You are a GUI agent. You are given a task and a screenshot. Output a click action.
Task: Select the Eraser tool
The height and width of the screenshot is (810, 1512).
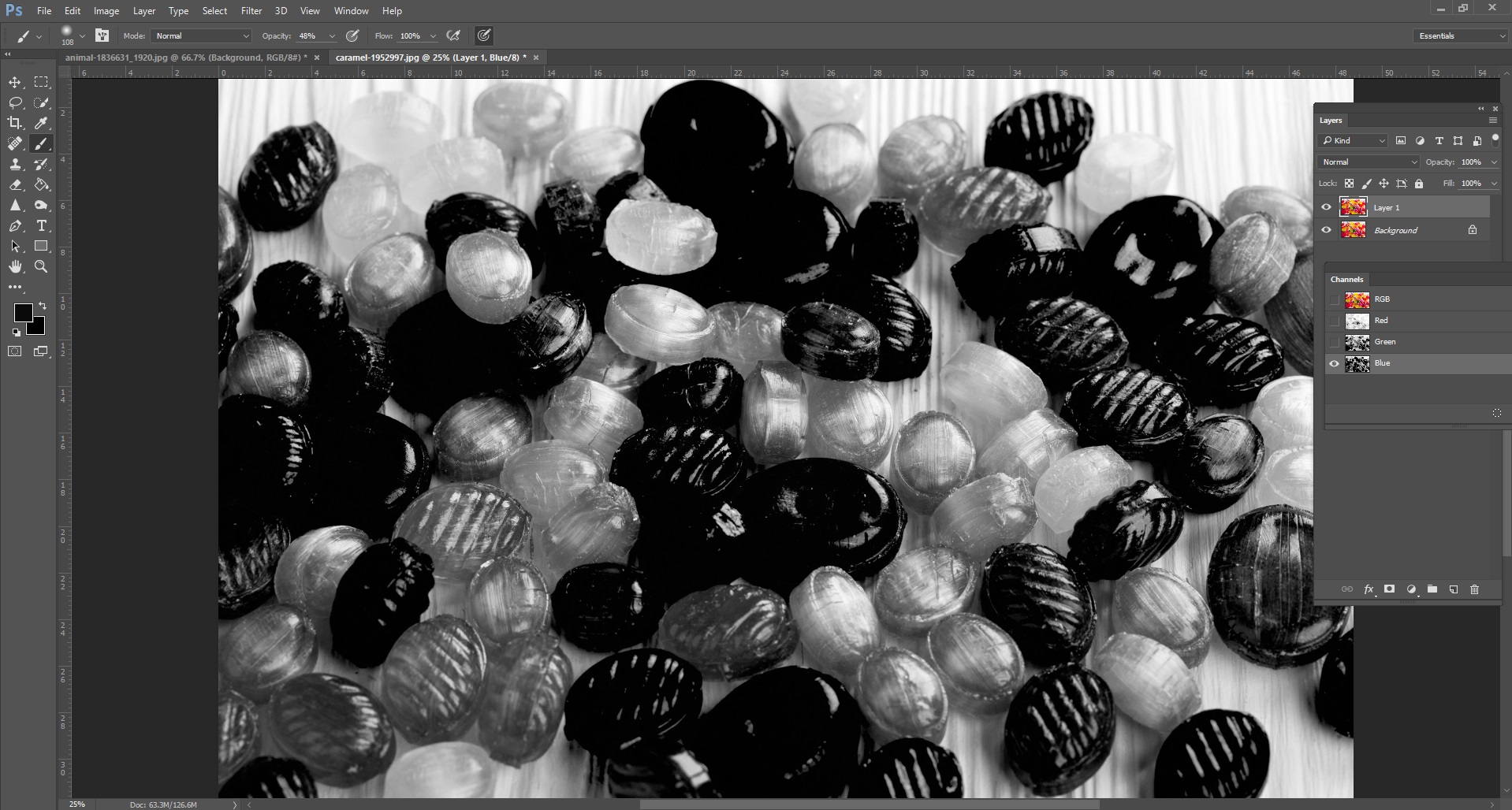pyautogui.click(x=15, y=184)
